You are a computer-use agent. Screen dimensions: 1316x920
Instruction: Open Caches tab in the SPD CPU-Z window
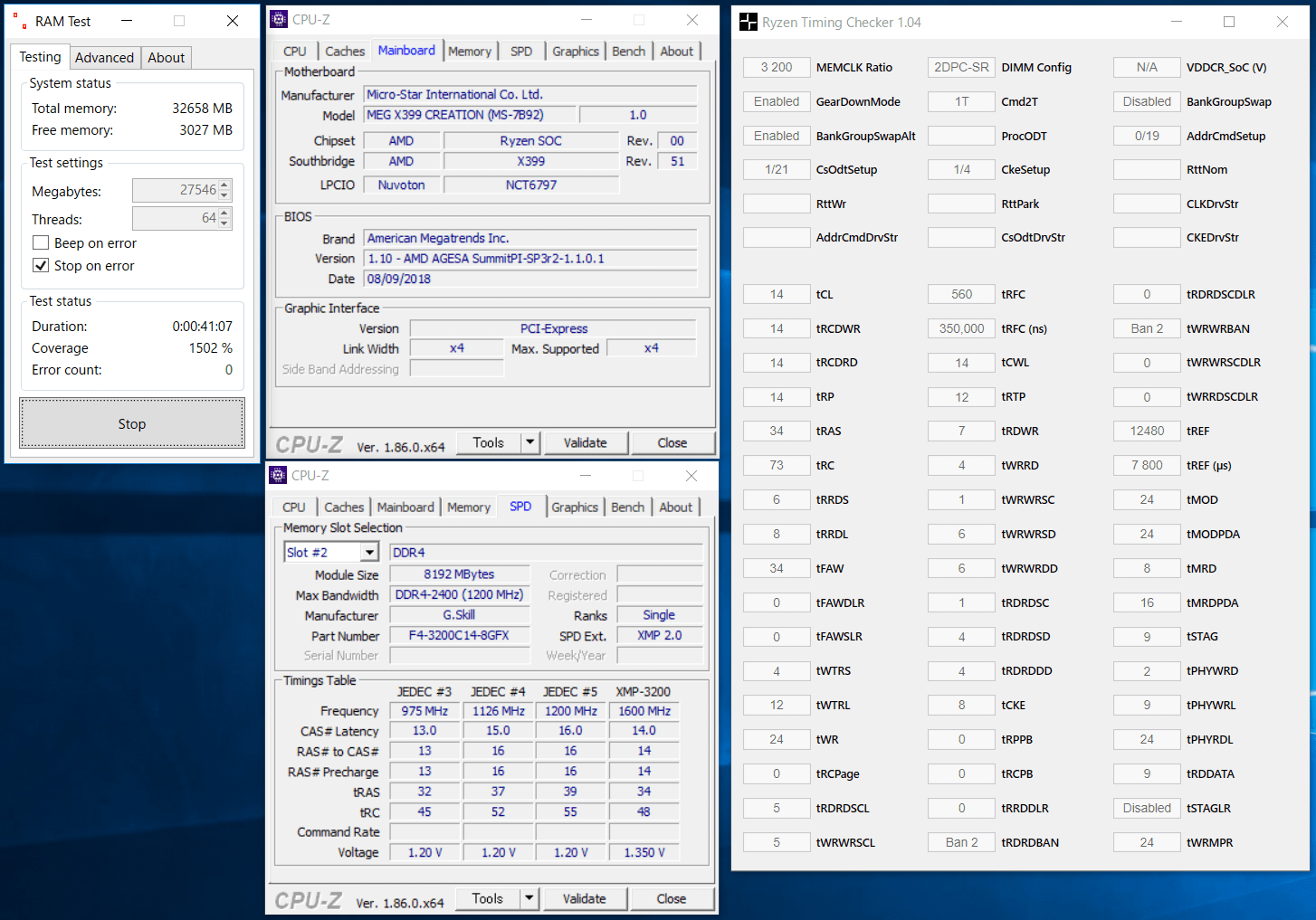click(x=344, y=507)
